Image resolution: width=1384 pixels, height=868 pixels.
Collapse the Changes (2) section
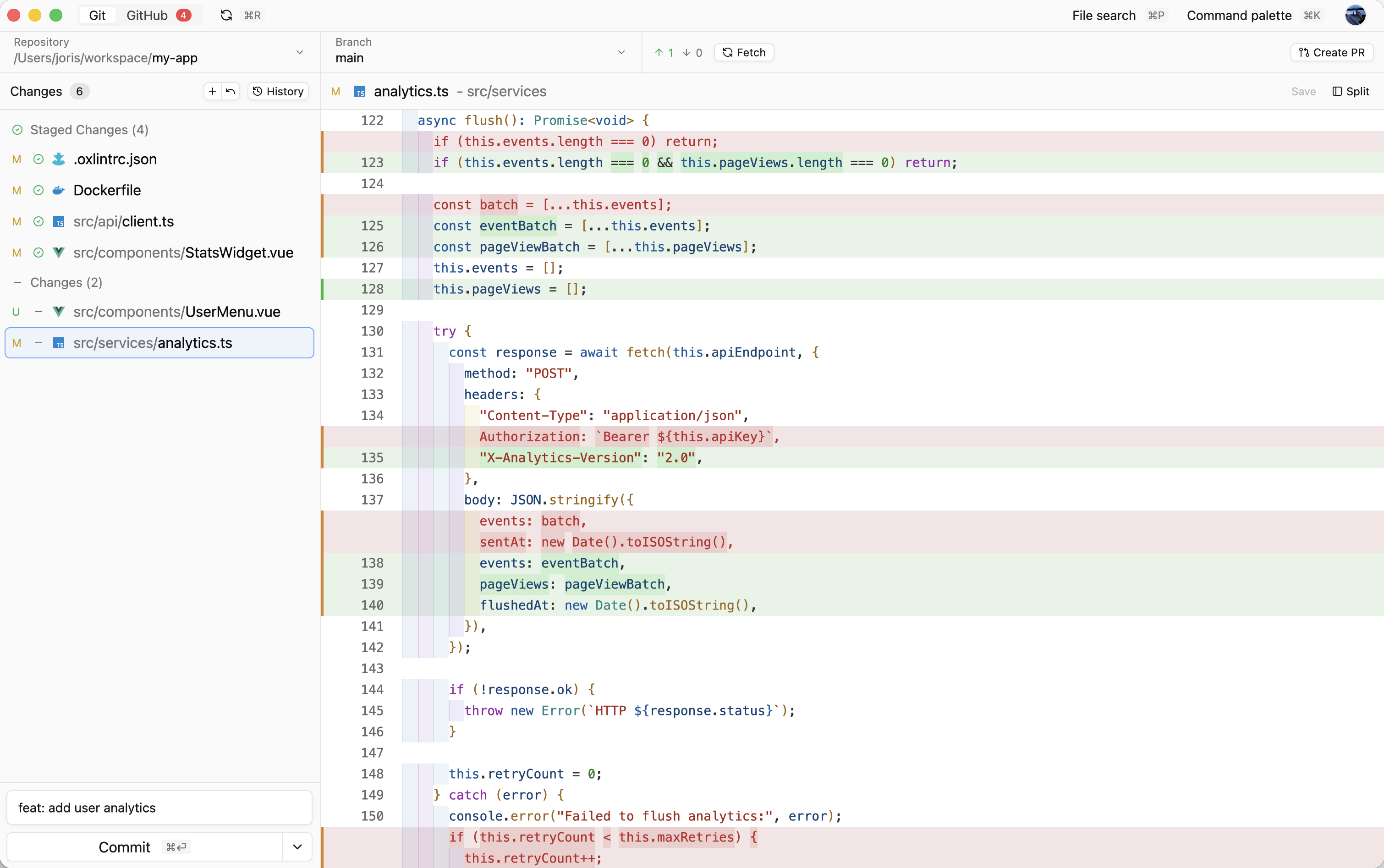(17, 282)
